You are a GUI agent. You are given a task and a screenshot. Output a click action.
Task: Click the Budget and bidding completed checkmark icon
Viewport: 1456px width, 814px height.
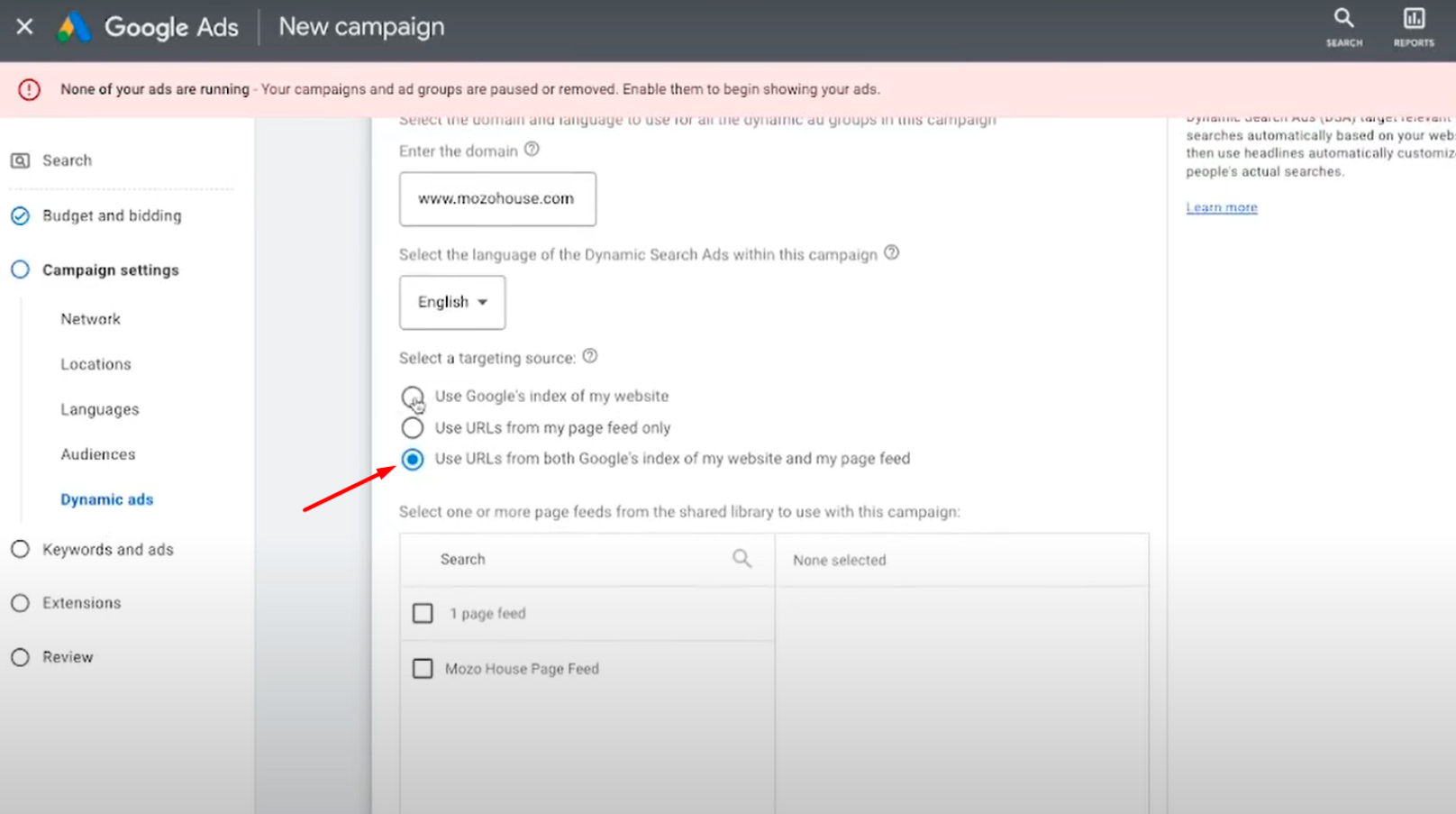(x=20, y=215)
